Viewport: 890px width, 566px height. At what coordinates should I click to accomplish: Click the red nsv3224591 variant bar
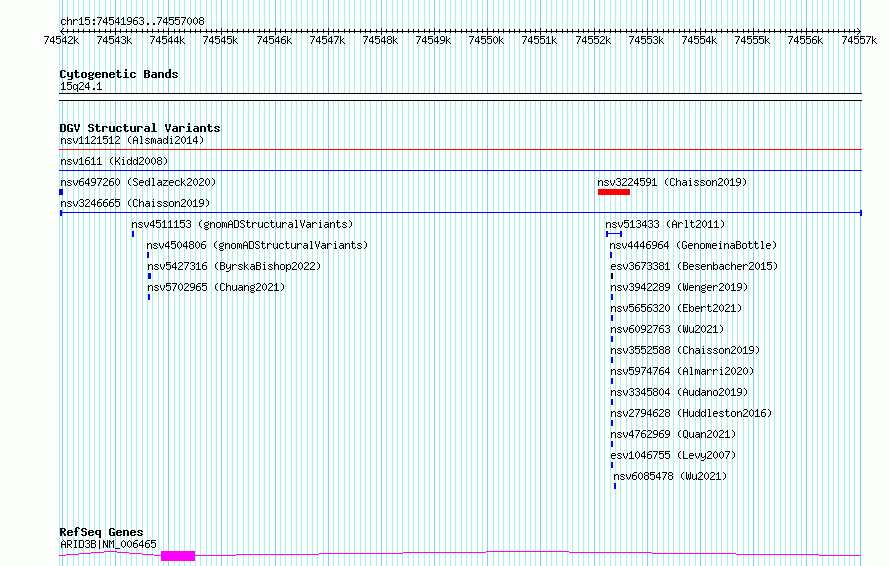click(614, 192)
